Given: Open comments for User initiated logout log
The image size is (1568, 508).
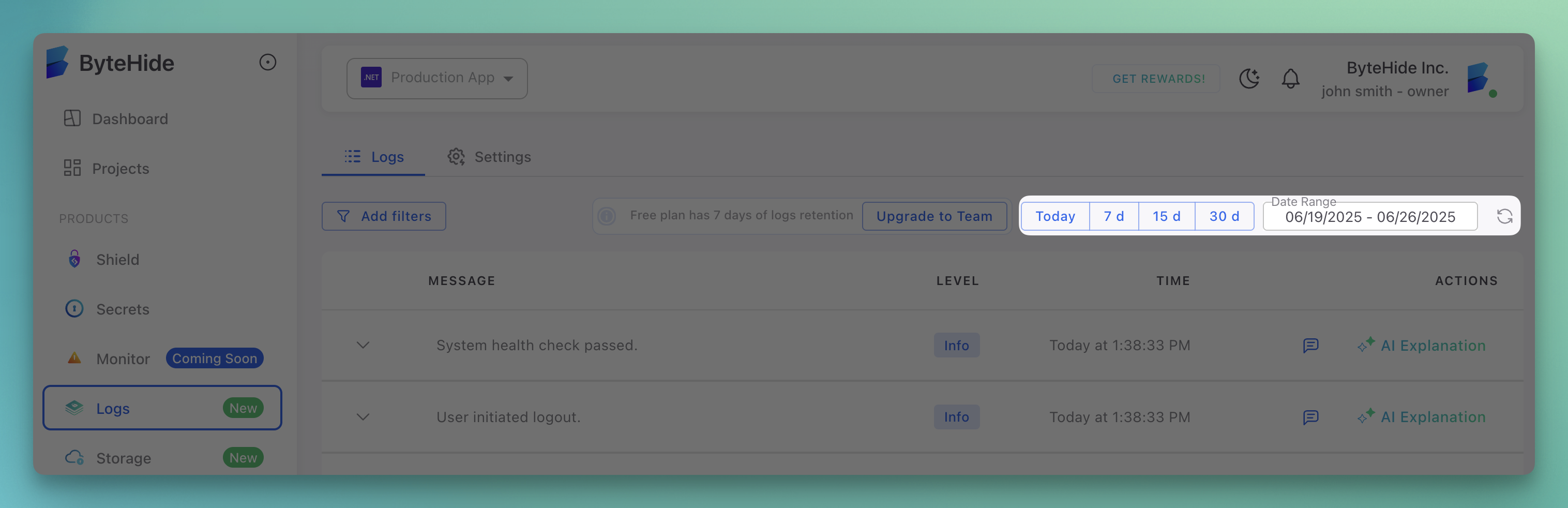Looking at the screenshot, I should point(1310,417).
